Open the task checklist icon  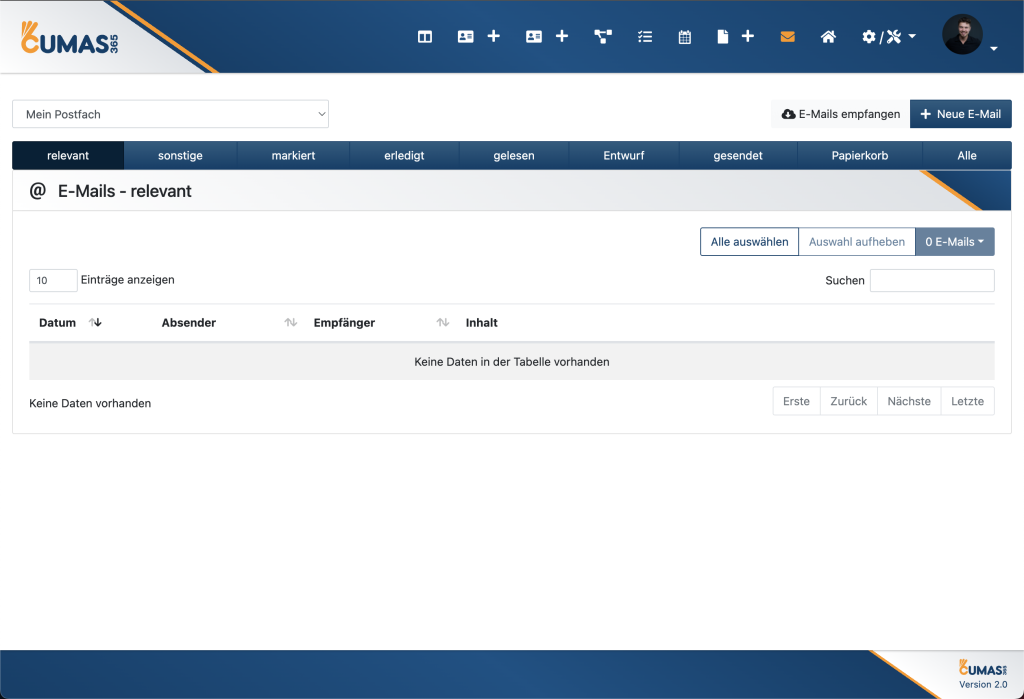pos(645,37)
